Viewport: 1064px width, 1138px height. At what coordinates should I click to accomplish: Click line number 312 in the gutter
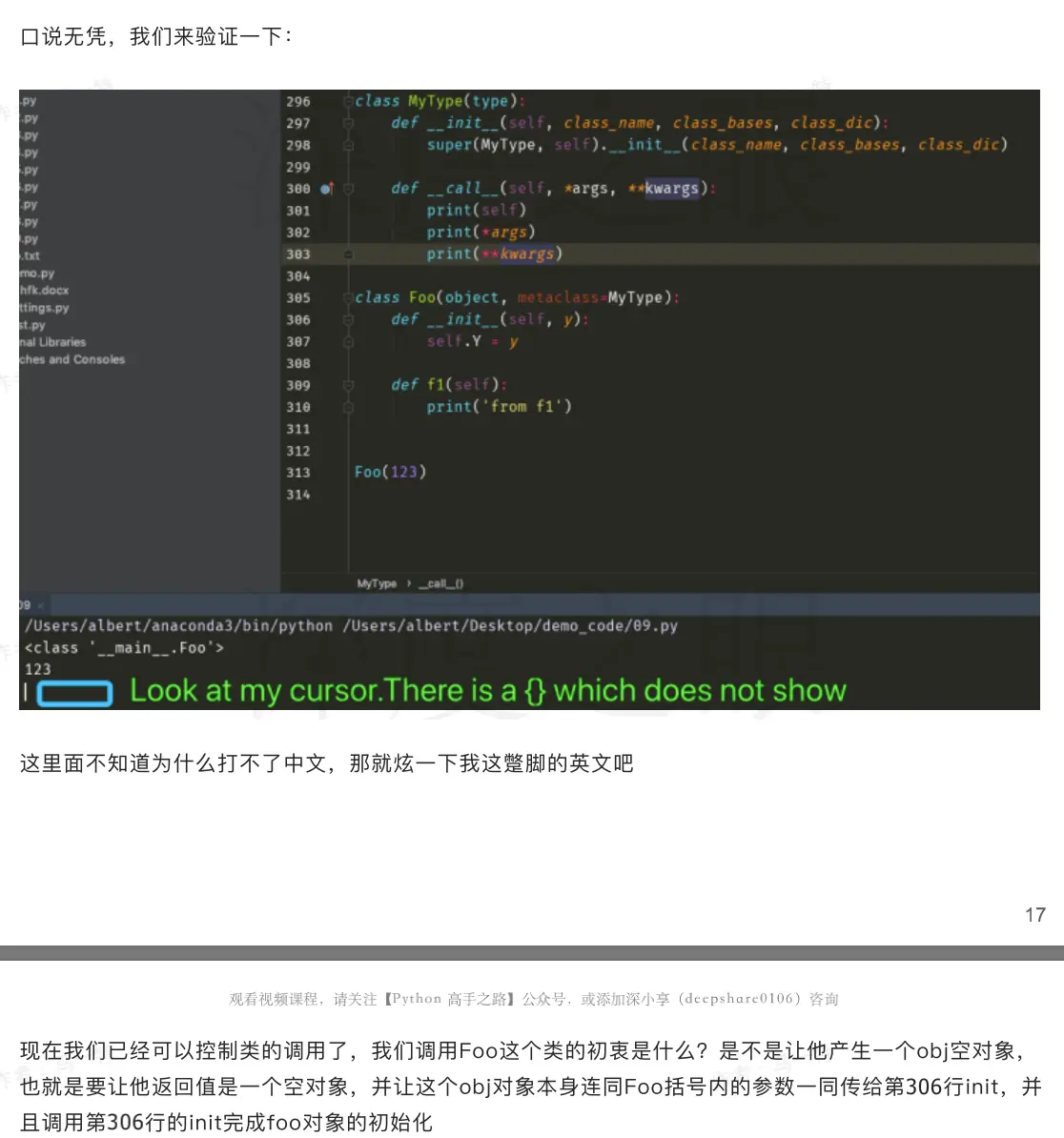click(298, 451)
